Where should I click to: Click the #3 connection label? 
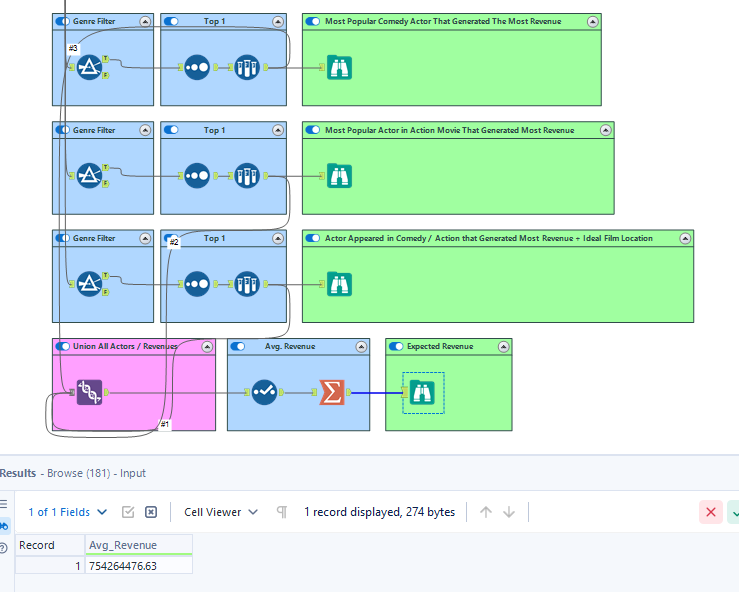[x=73, y=48]
